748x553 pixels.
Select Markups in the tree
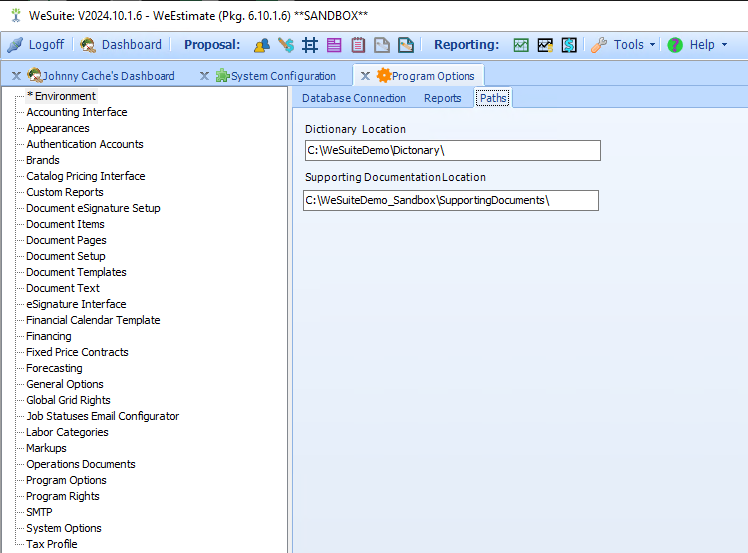click(x=46, y=448)
